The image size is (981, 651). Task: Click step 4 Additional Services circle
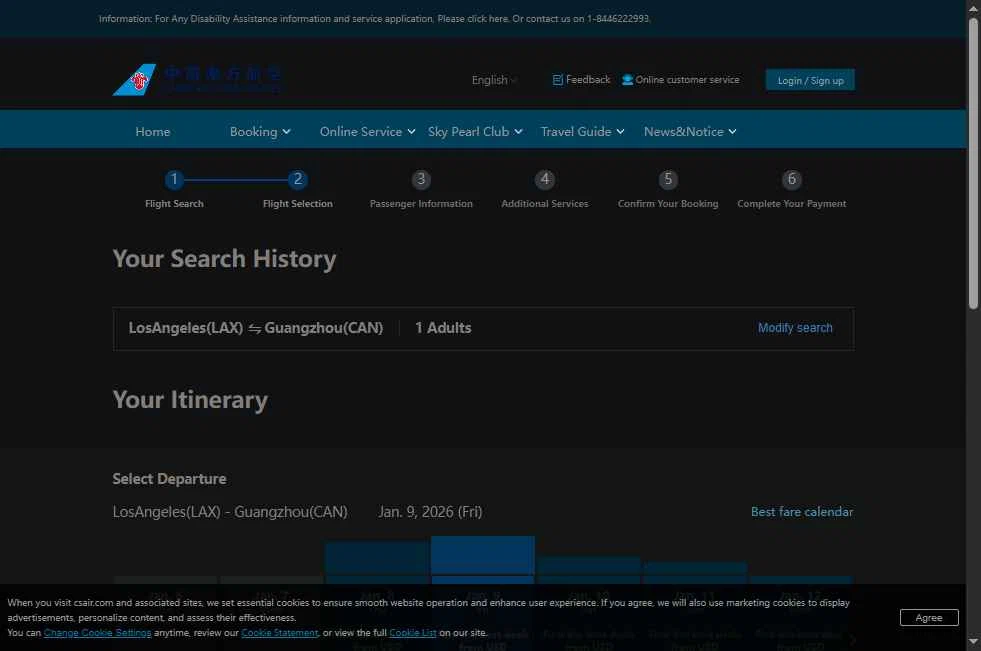[x=545, y=179]
